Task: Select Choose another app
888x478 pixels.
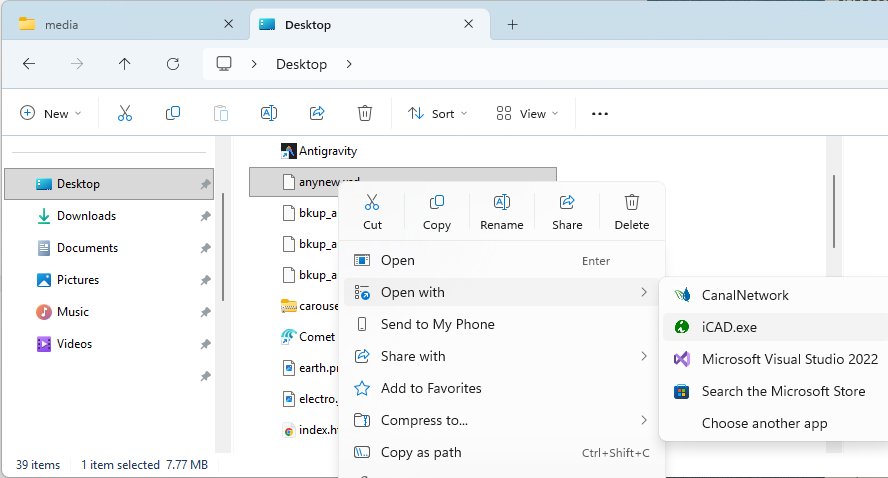Action: 764,423
